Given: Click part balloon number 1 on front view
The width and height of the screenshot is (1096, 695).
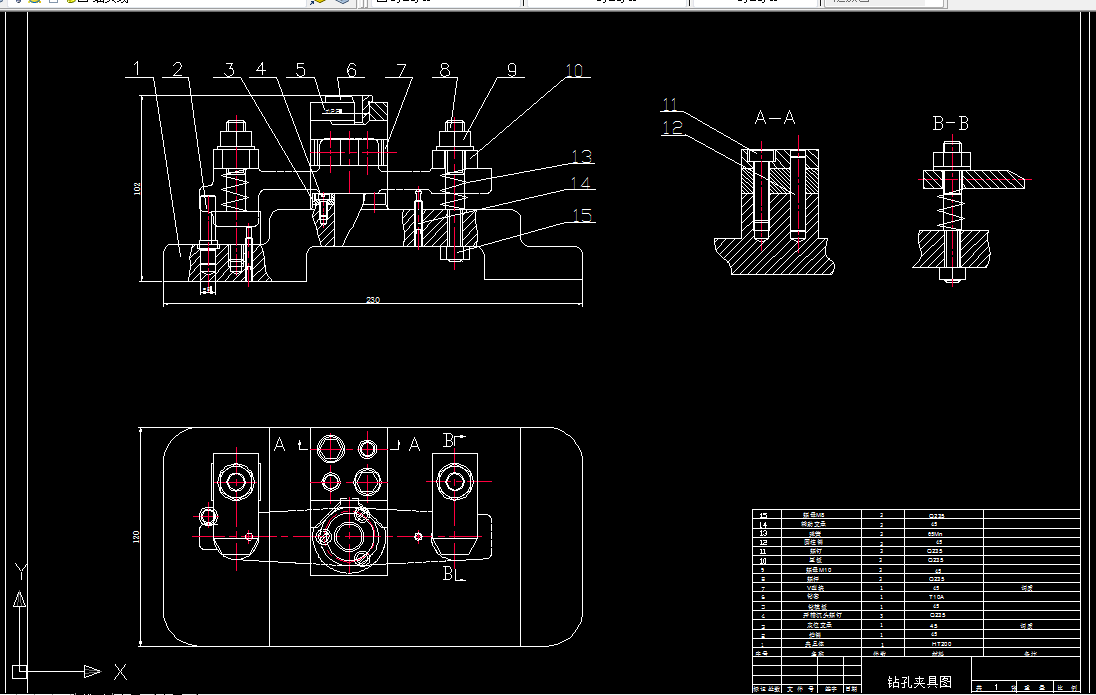Looking at the screenshot, I should (137, 69).
